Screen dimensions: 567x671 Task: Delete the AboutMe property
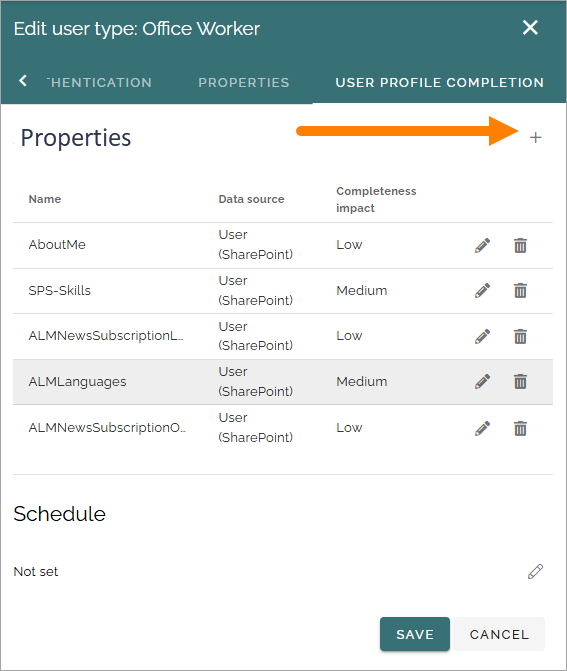pyautogui.click(x=520, y=245)
